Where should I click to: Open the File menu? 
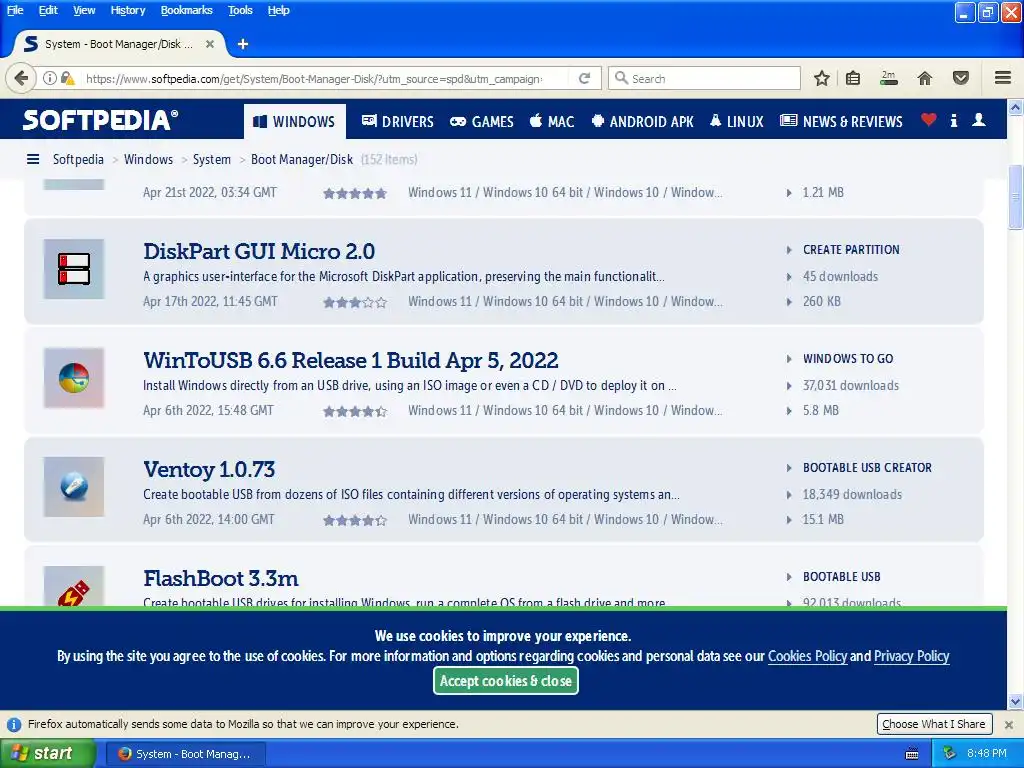pos(15,10)
